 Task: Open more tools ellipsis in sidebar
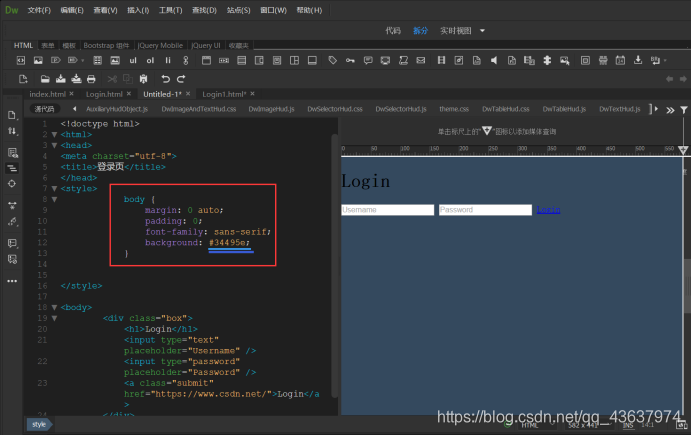(12, 281)
